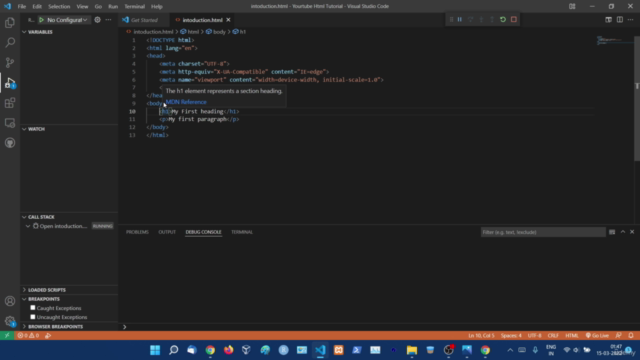Open the GitHub view in activity bar
The image size is (640, 360).
click(x=10, y=143)
